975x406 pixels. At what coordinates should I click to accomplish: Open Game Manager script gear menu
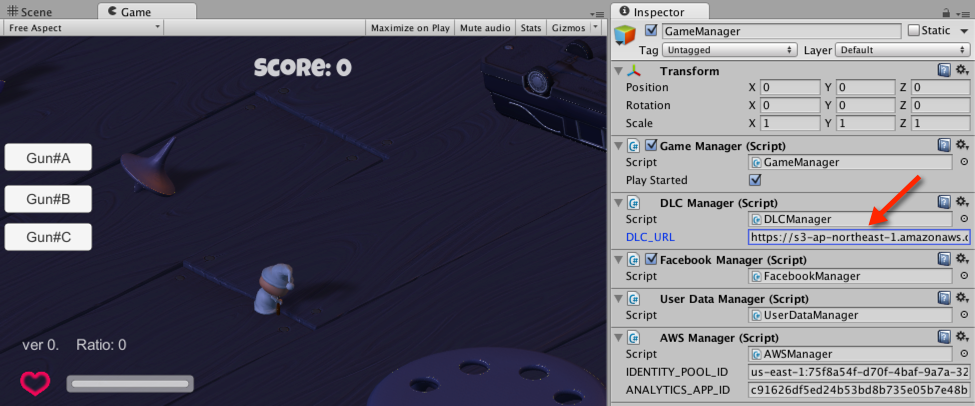[962, 145]
